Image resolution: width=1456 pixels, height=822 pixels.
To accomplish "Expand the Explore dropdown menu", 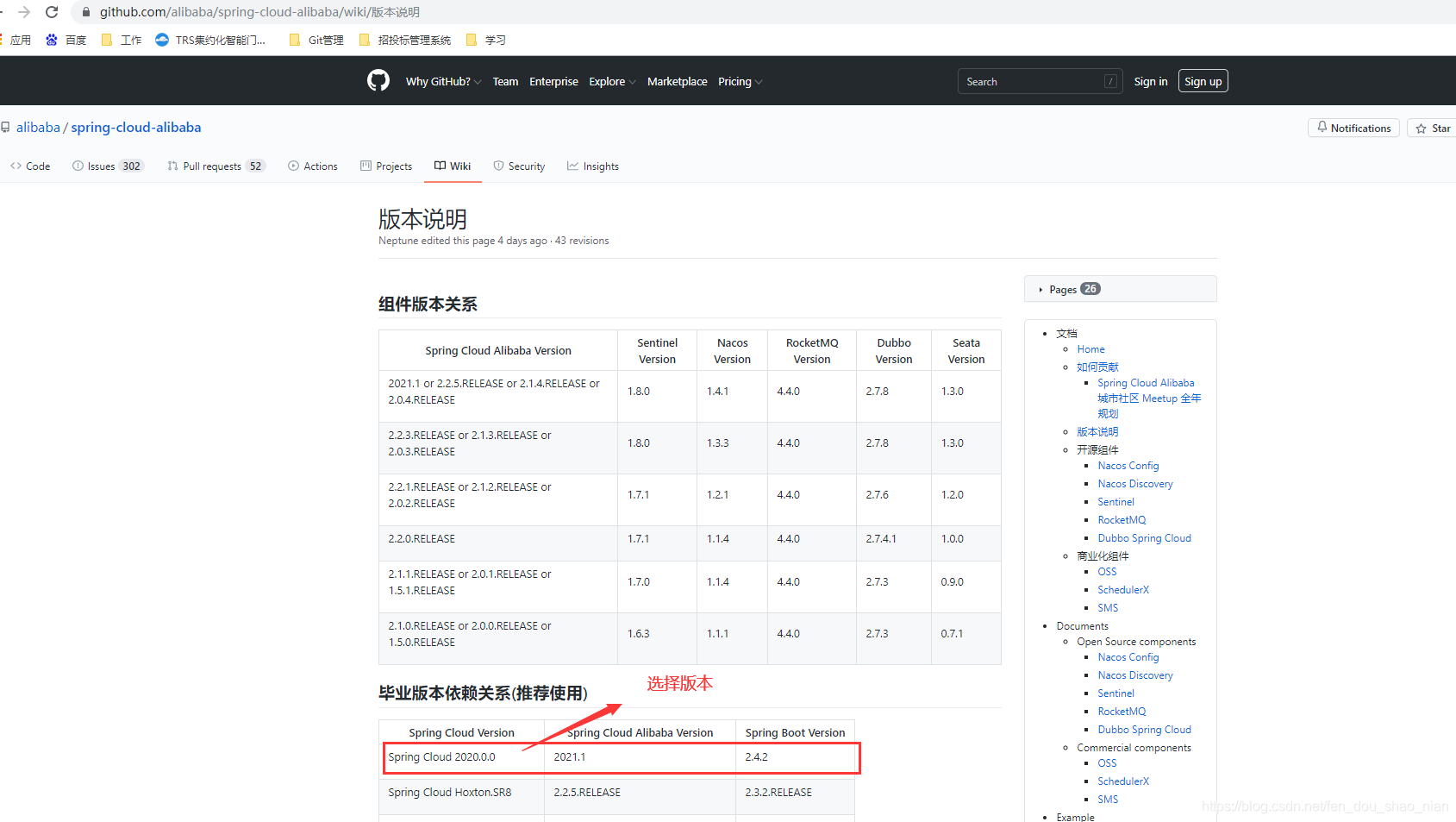I will point(612,81).
